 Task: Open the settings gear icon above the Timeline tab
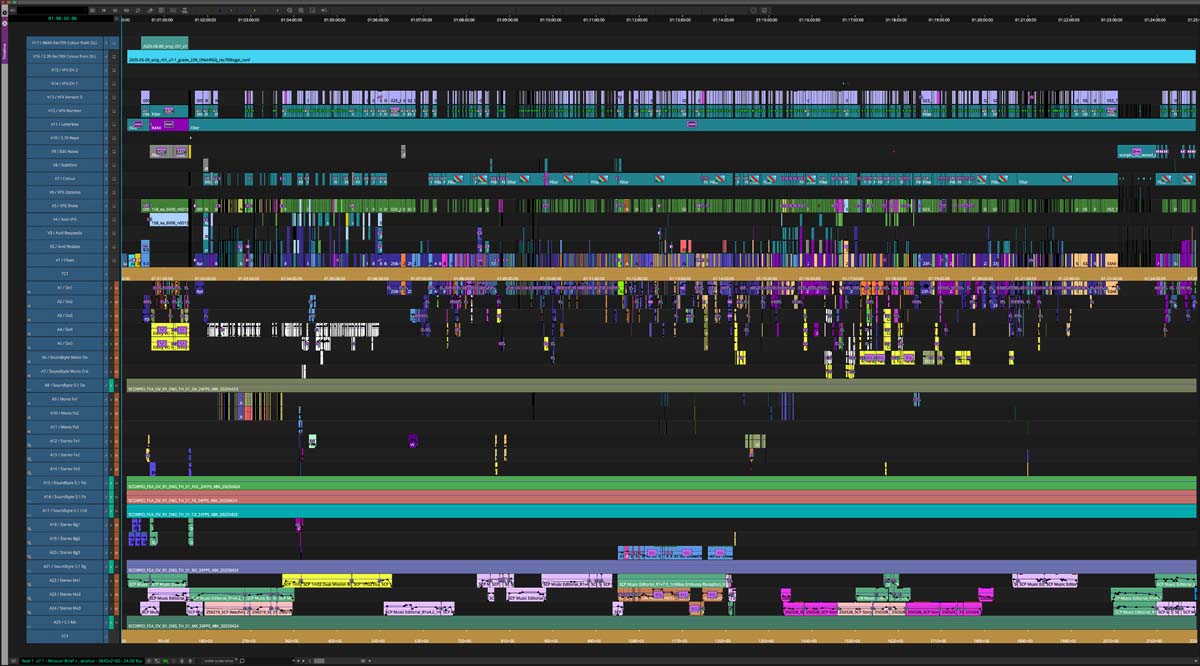pos(5,12)
